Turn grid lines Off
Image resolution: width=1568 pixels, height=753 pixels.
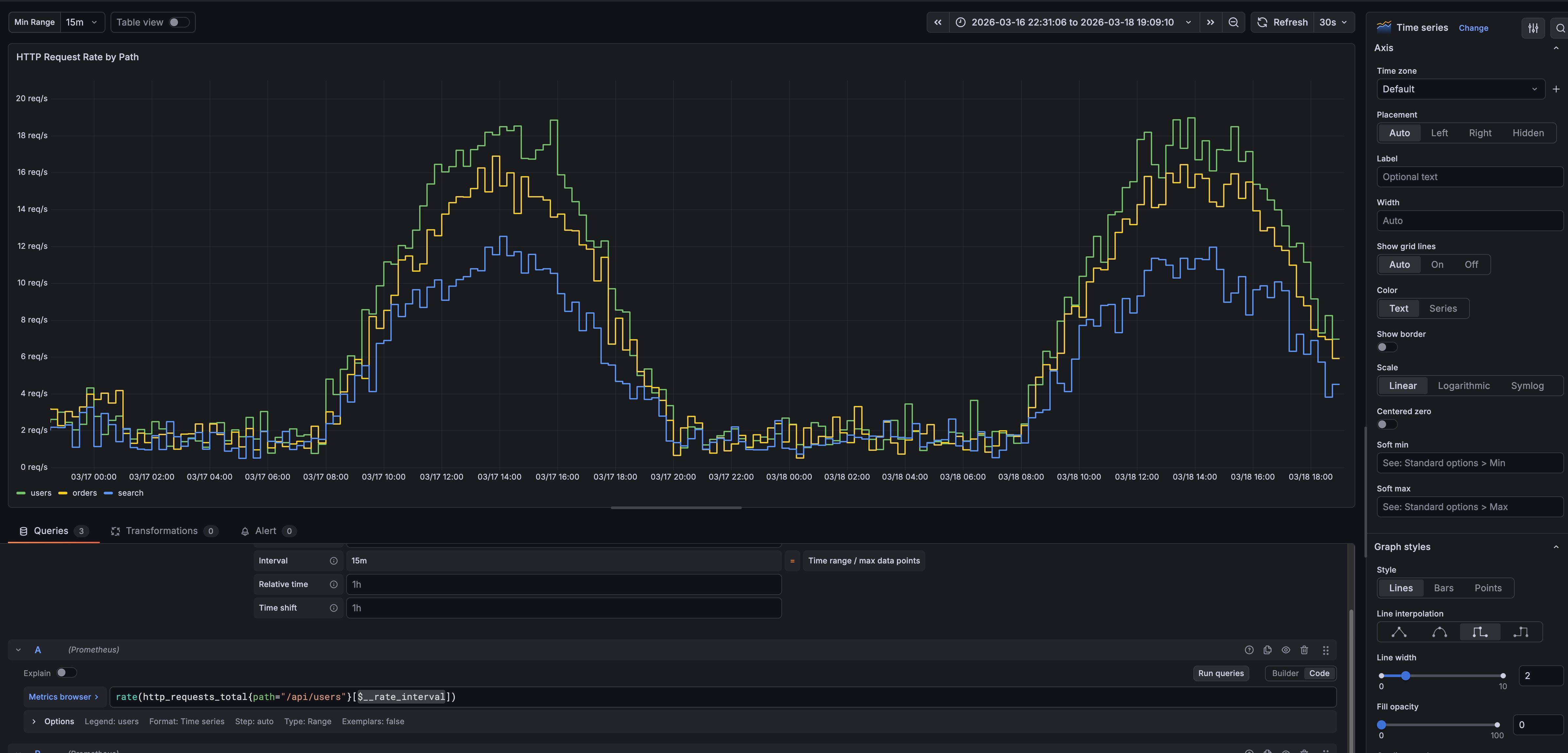(x=1471, y=265)
